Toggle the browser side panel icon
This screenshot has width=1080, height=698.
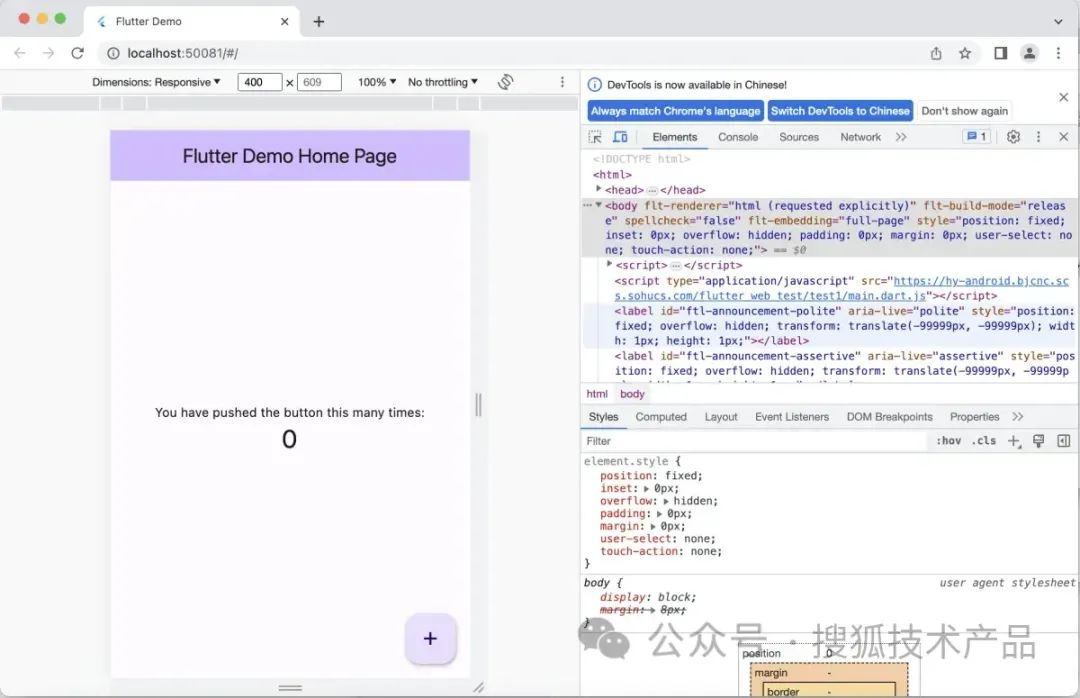tap(1000, 53)
